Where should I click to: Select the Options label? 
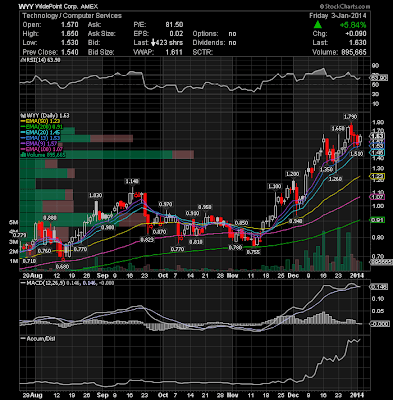[x=205, y=34]
